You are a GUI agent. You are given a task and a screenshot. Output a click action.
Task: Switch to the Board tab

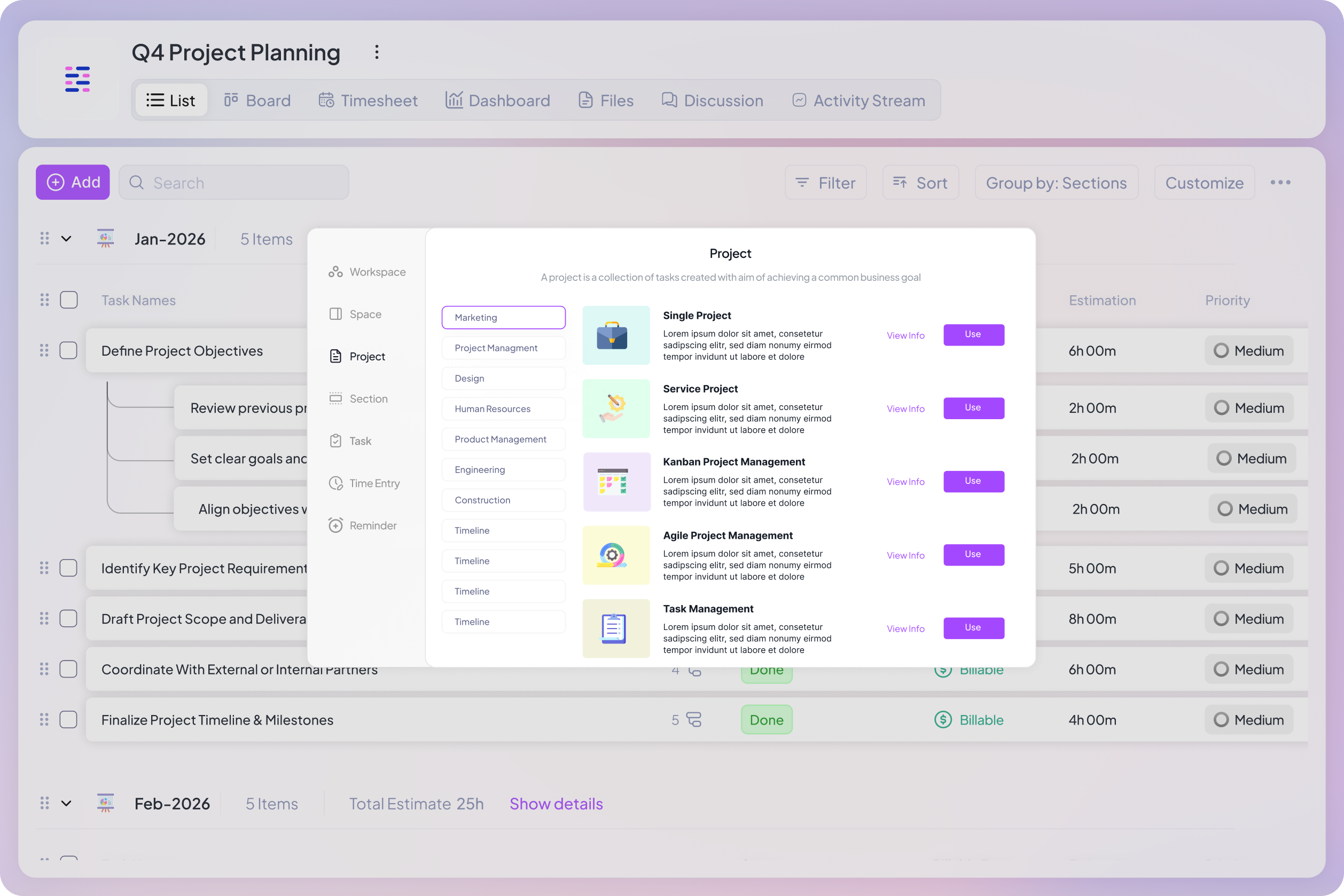pyautogui.click(x=257, y=100)
